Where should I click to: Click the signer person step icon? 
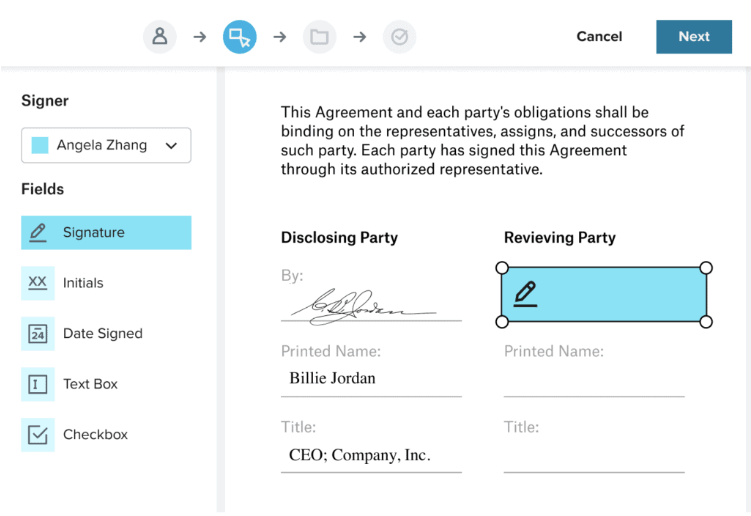[159, 37]
